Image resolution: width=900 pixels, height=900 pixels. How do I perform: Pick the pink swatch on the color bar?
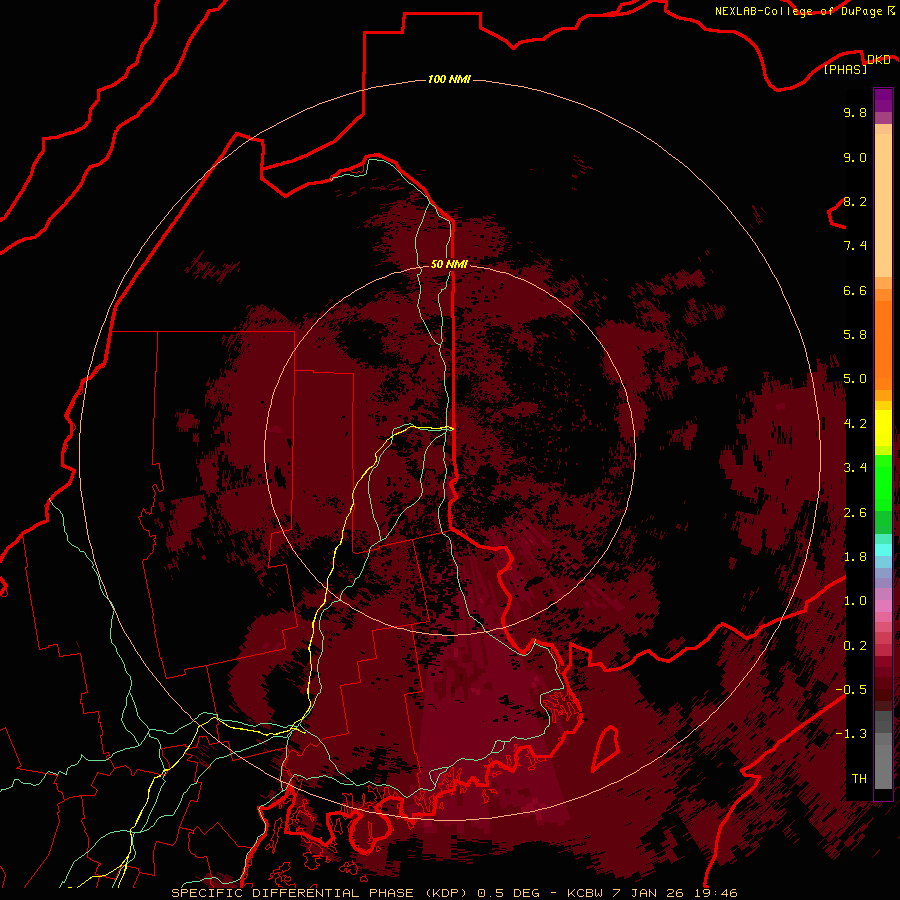pos(883,606)
